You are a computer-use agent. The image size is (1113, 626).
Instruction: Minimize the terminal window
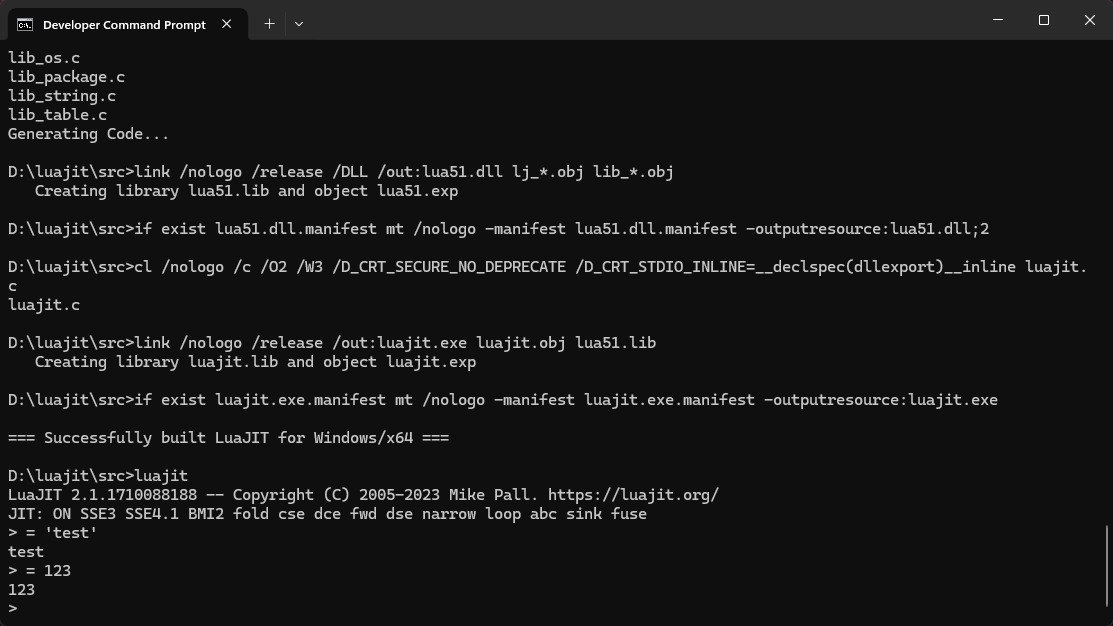coord(997,20)
